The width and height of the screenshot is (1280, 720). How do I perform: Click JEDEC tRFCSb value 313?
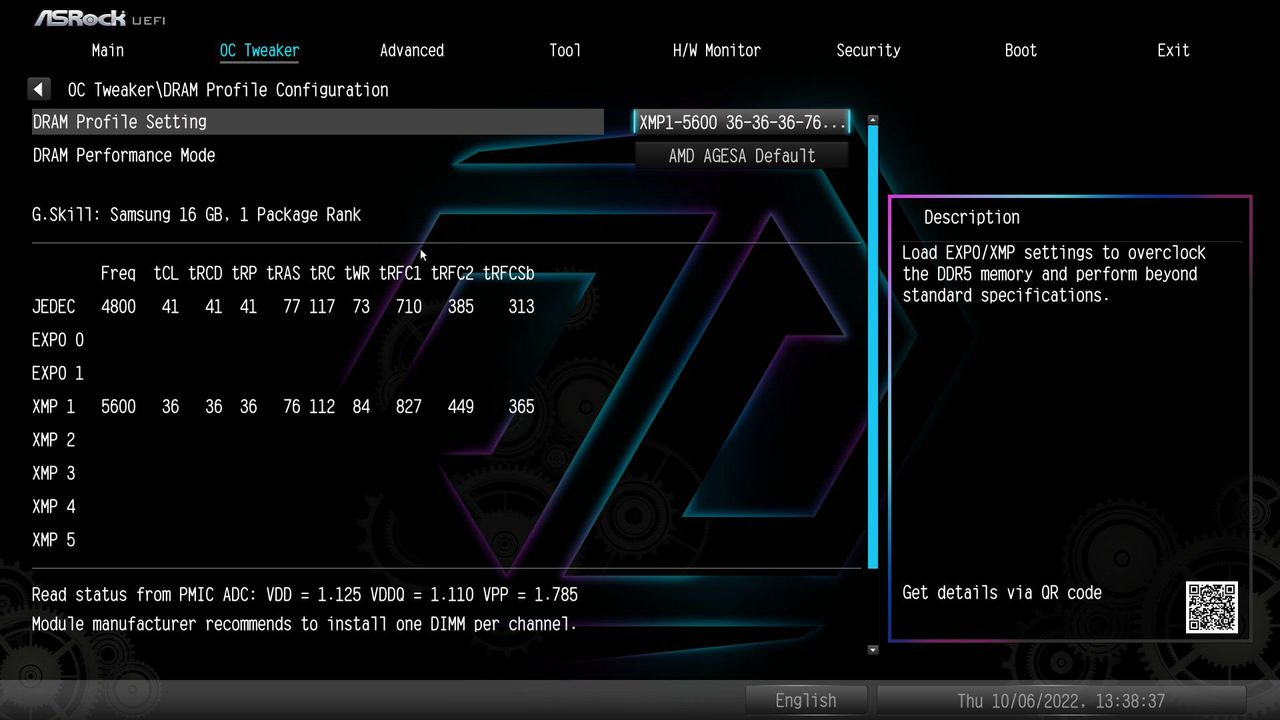pos(521,307)
